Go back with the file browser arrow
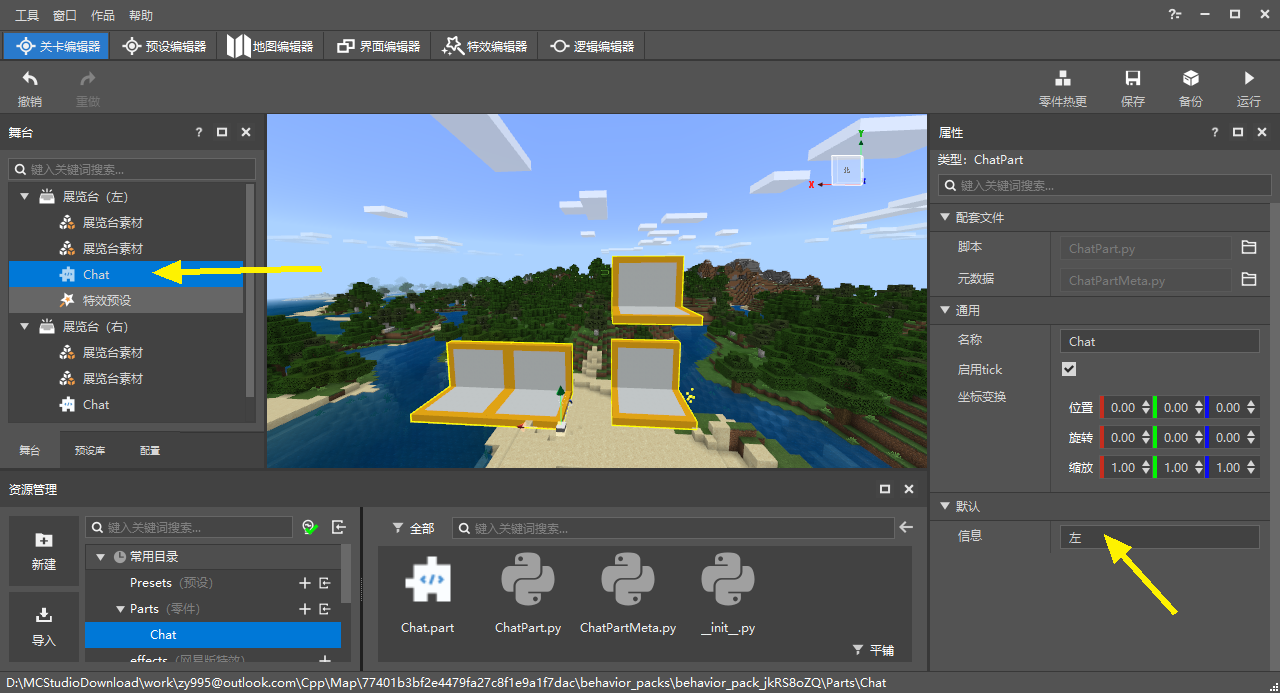This screenshot has height=693, width=1280. click(907, 527)
